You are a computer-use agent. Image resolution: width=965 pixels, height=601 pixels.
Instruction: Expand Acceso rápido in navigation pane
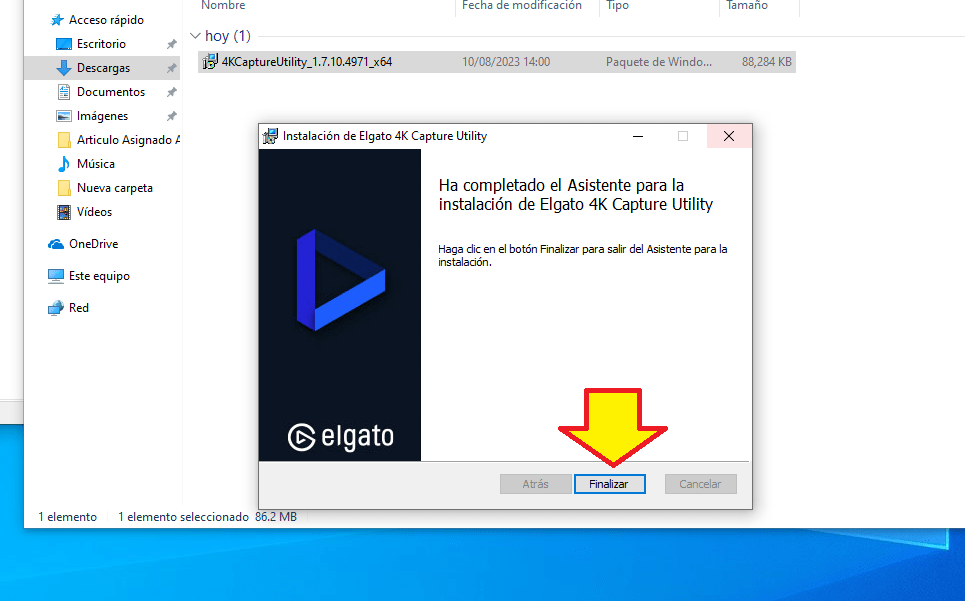pos(105,20)
